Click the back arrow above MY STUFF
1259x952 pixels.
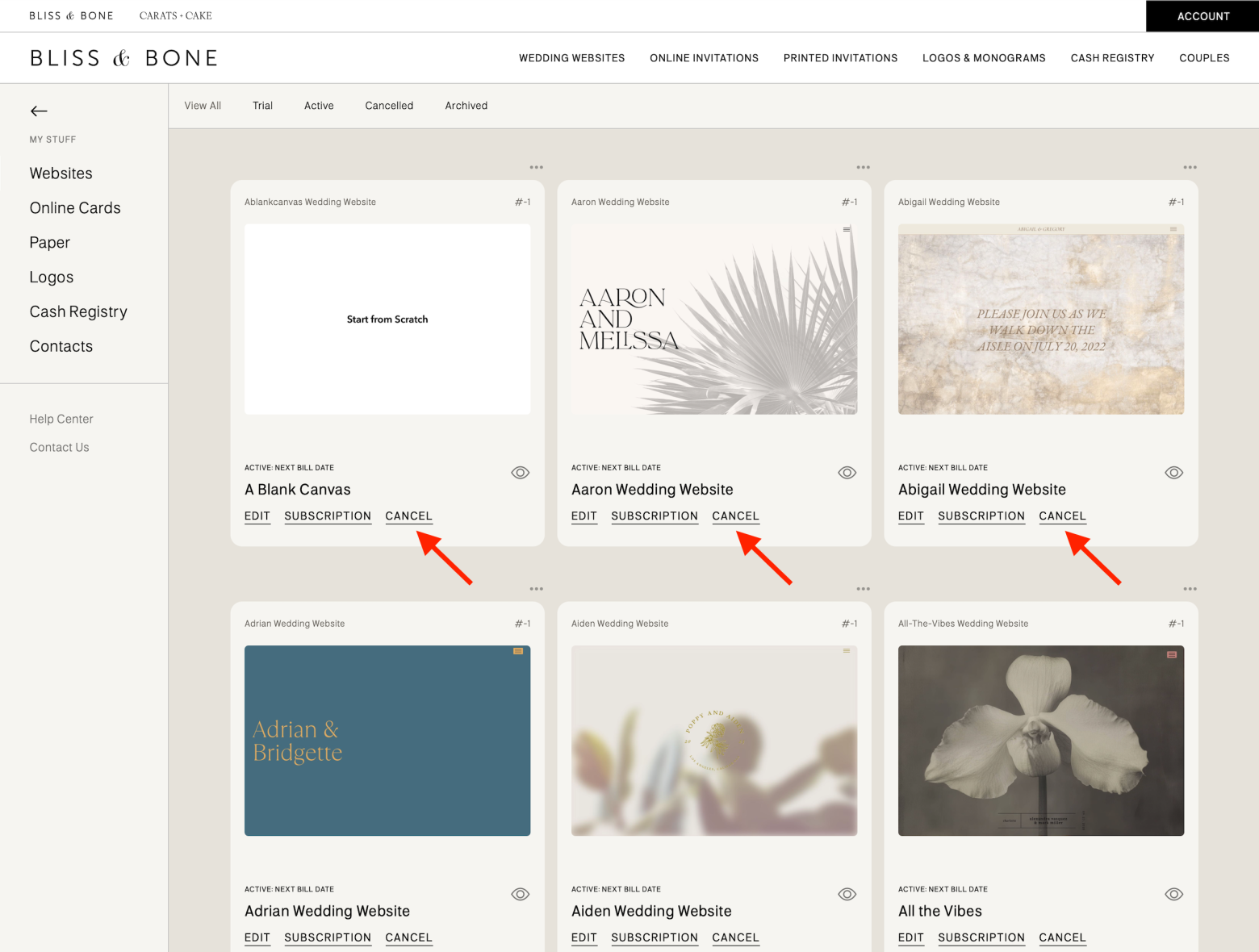tap(38, 111)
